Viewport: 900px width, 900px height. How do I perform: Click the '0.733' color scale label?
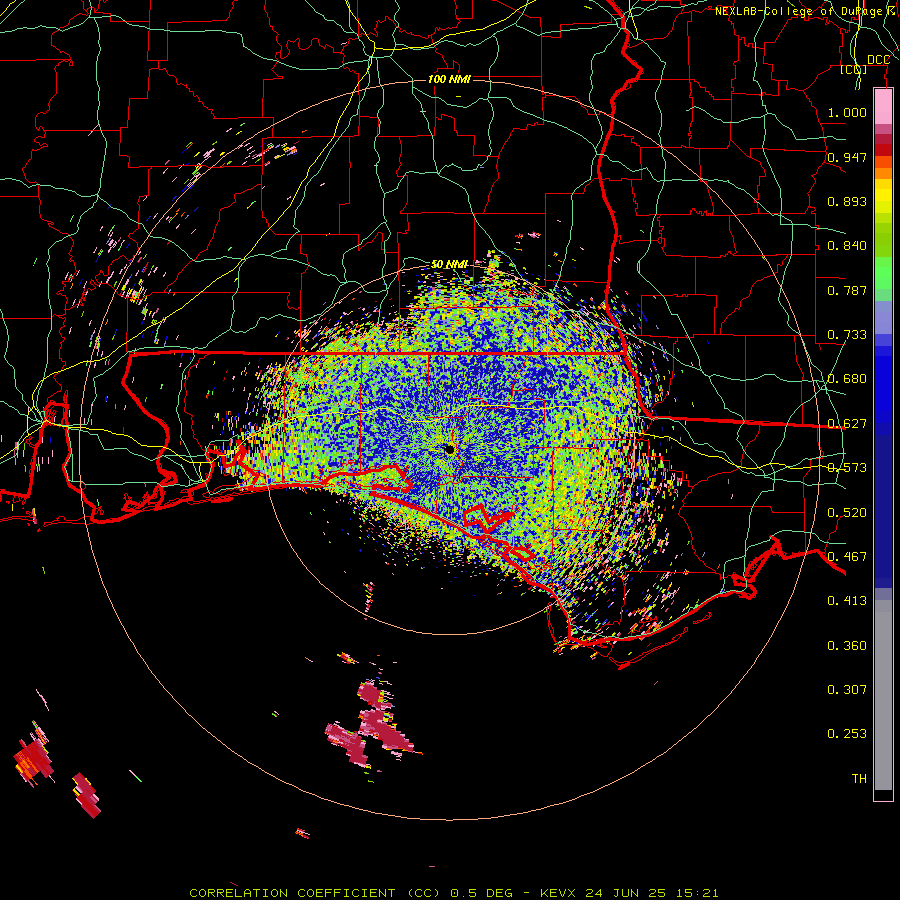[x=847, y=334]
